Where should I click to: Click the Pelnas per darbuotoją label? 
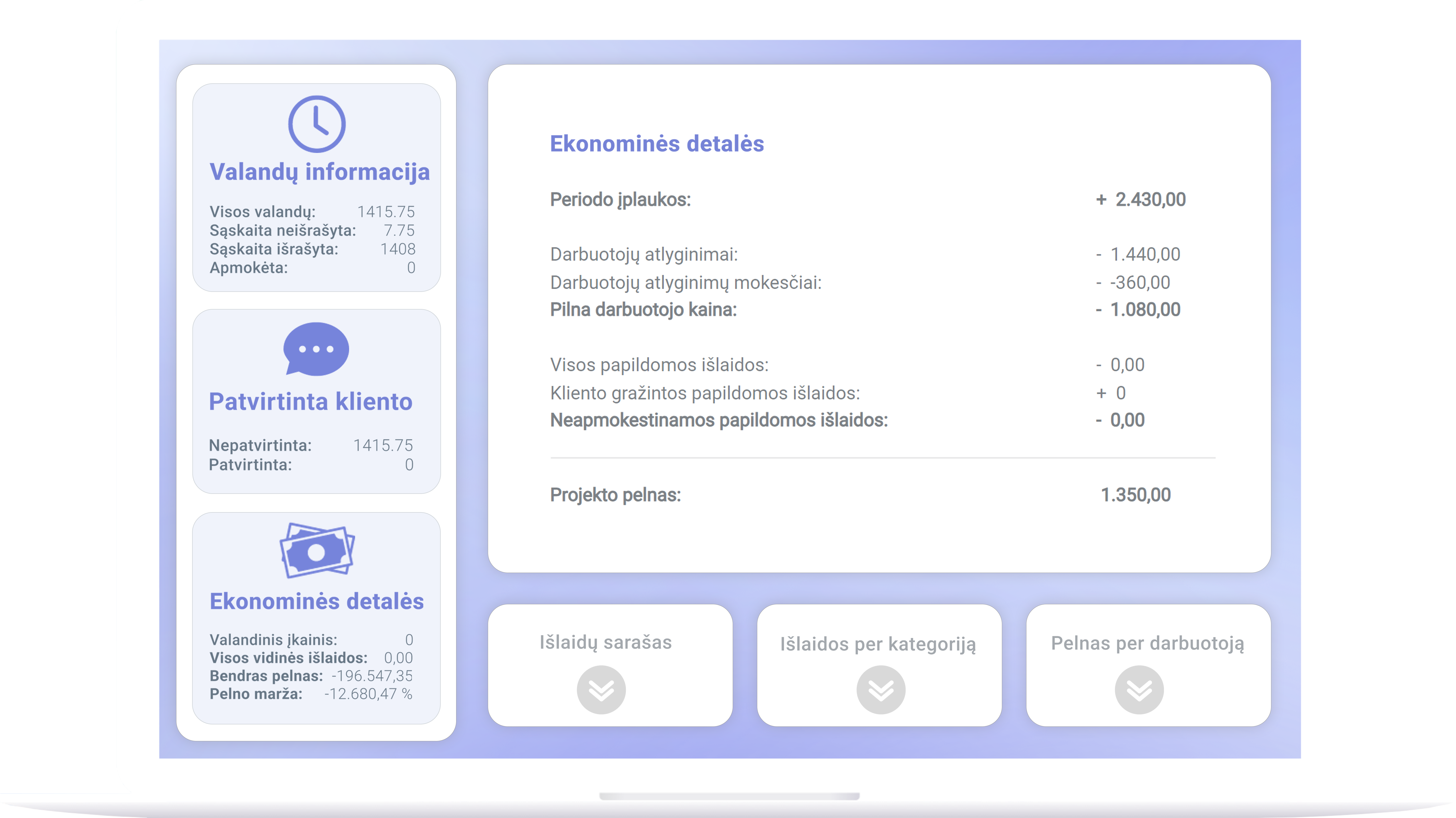(x=1147, y=643)
